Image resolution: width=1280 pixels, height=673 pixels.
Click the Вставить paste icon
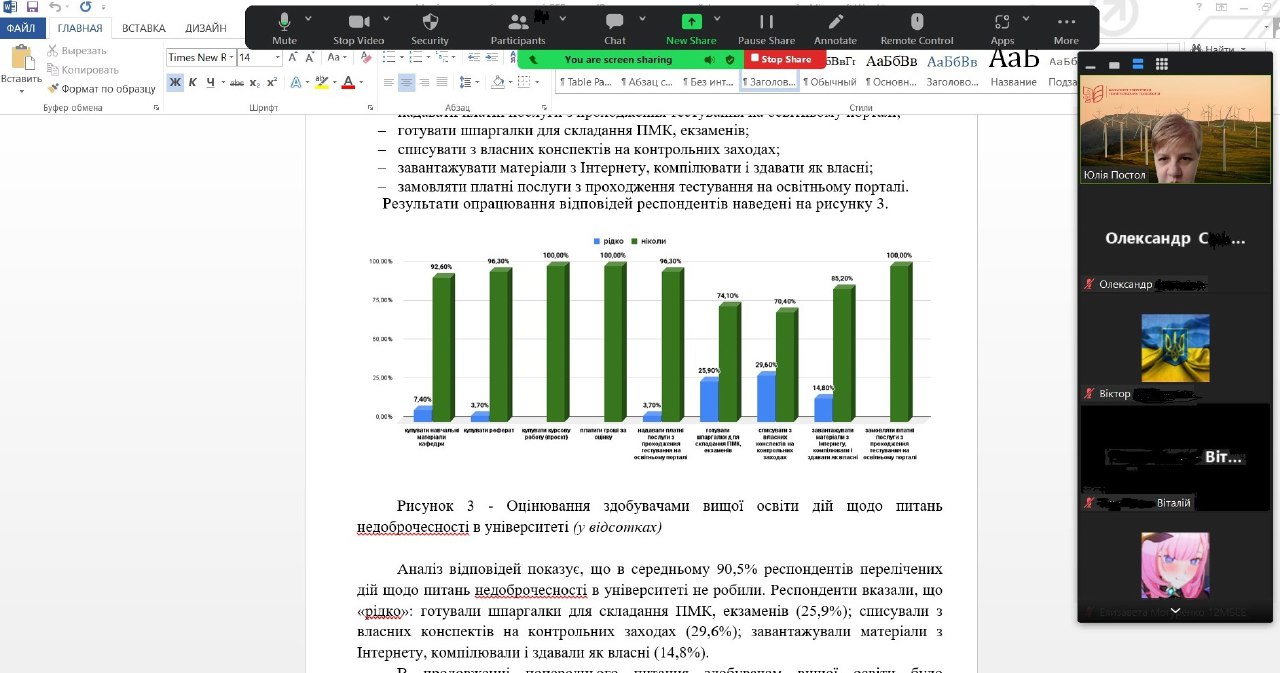tap(21, 57)
